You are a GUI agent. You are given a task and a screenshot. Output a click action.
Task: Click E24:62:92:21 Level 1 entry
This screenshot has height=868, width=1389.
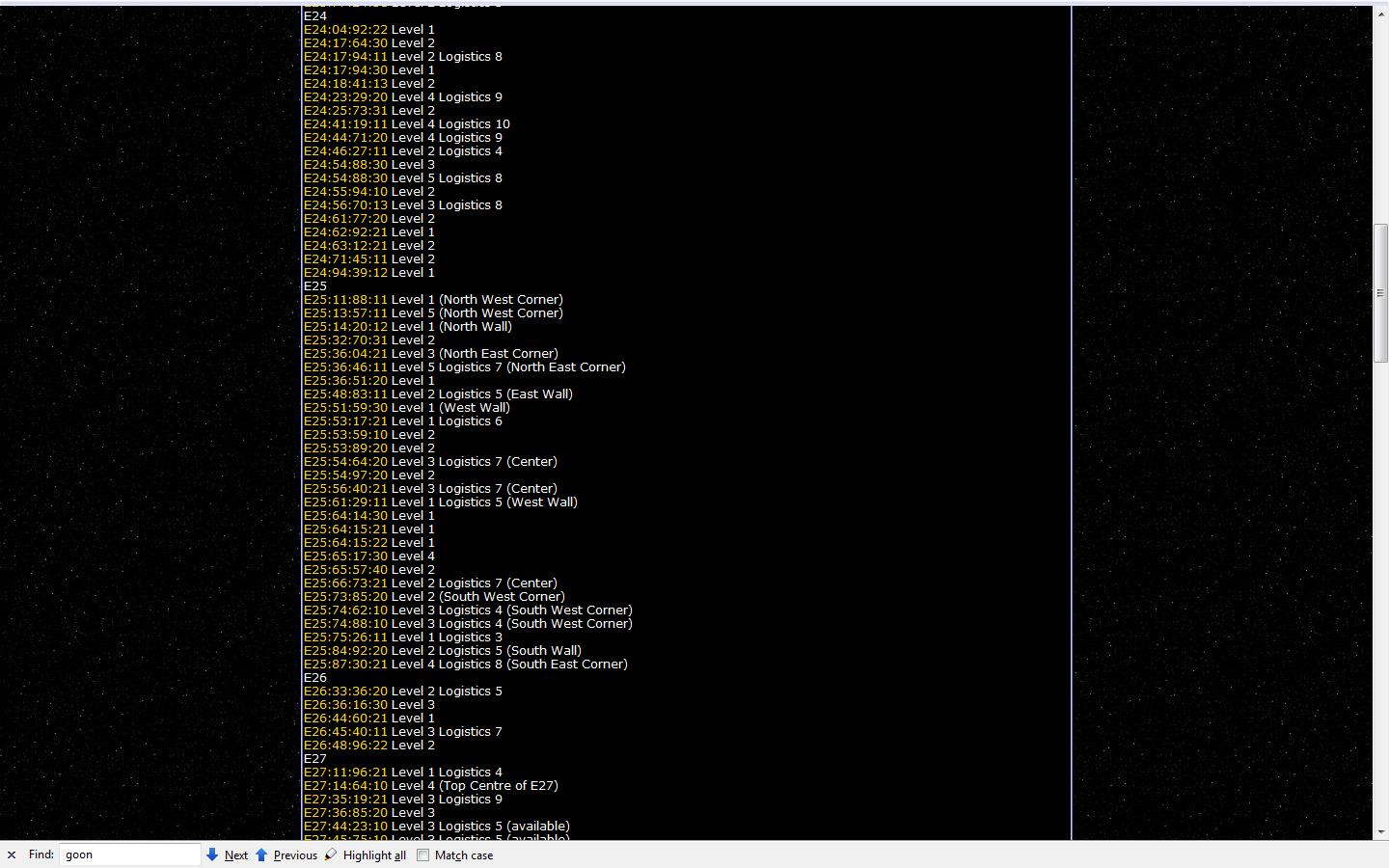tap(369, 231)
